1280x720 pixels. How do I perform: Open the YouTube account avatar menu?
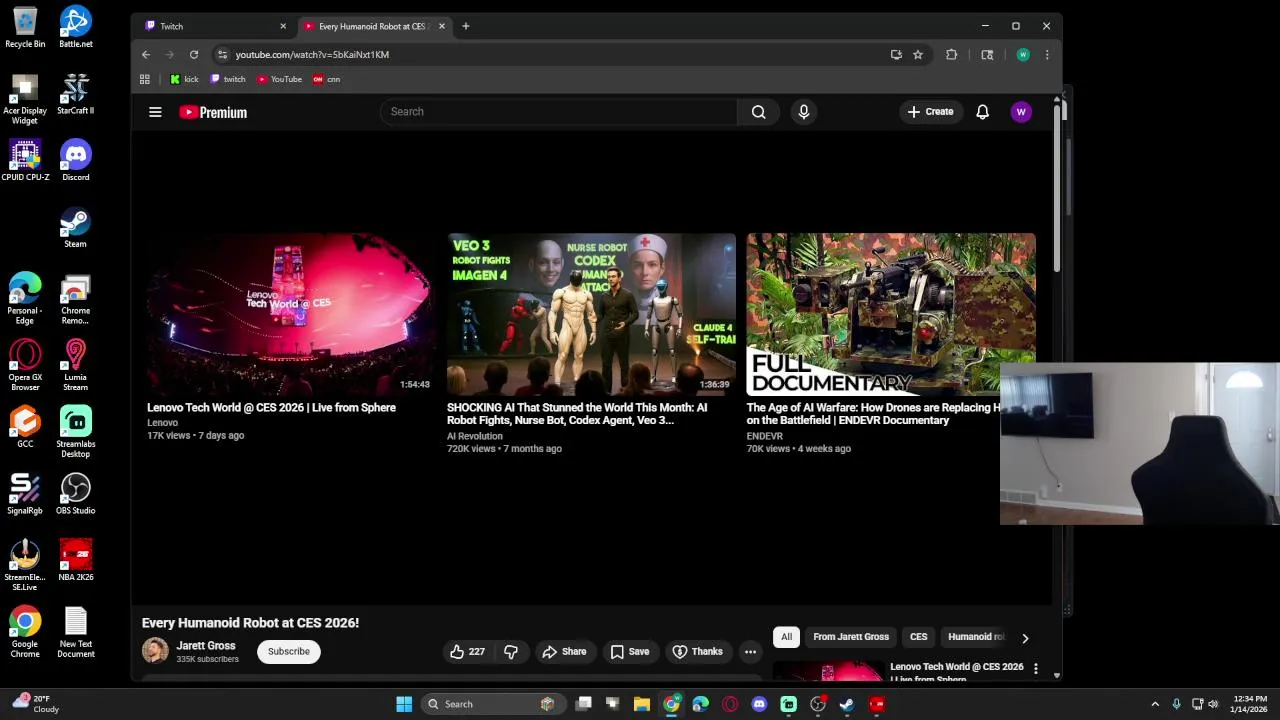pos(1021,112)
